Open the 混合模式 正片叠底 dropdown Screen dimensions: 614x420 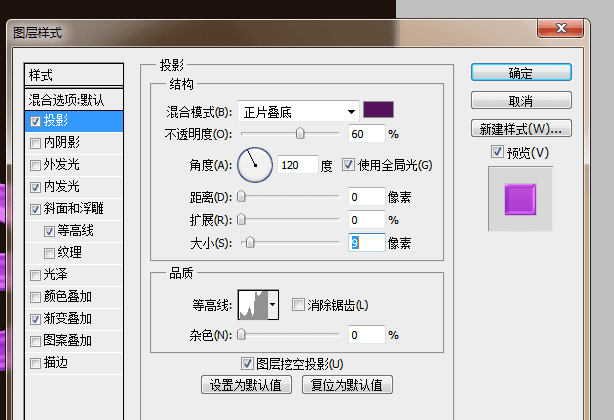(298, 112)
